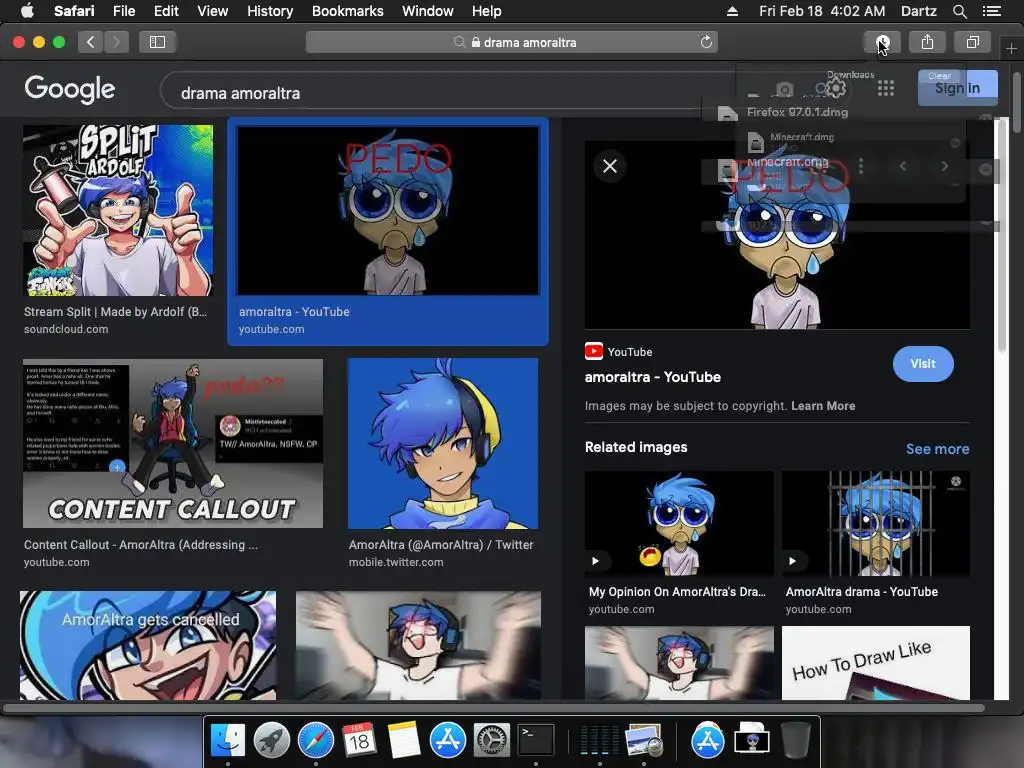Open the Trash in the Dock
This screenshot has width=1024, height=768.
[x=795, y=741]
